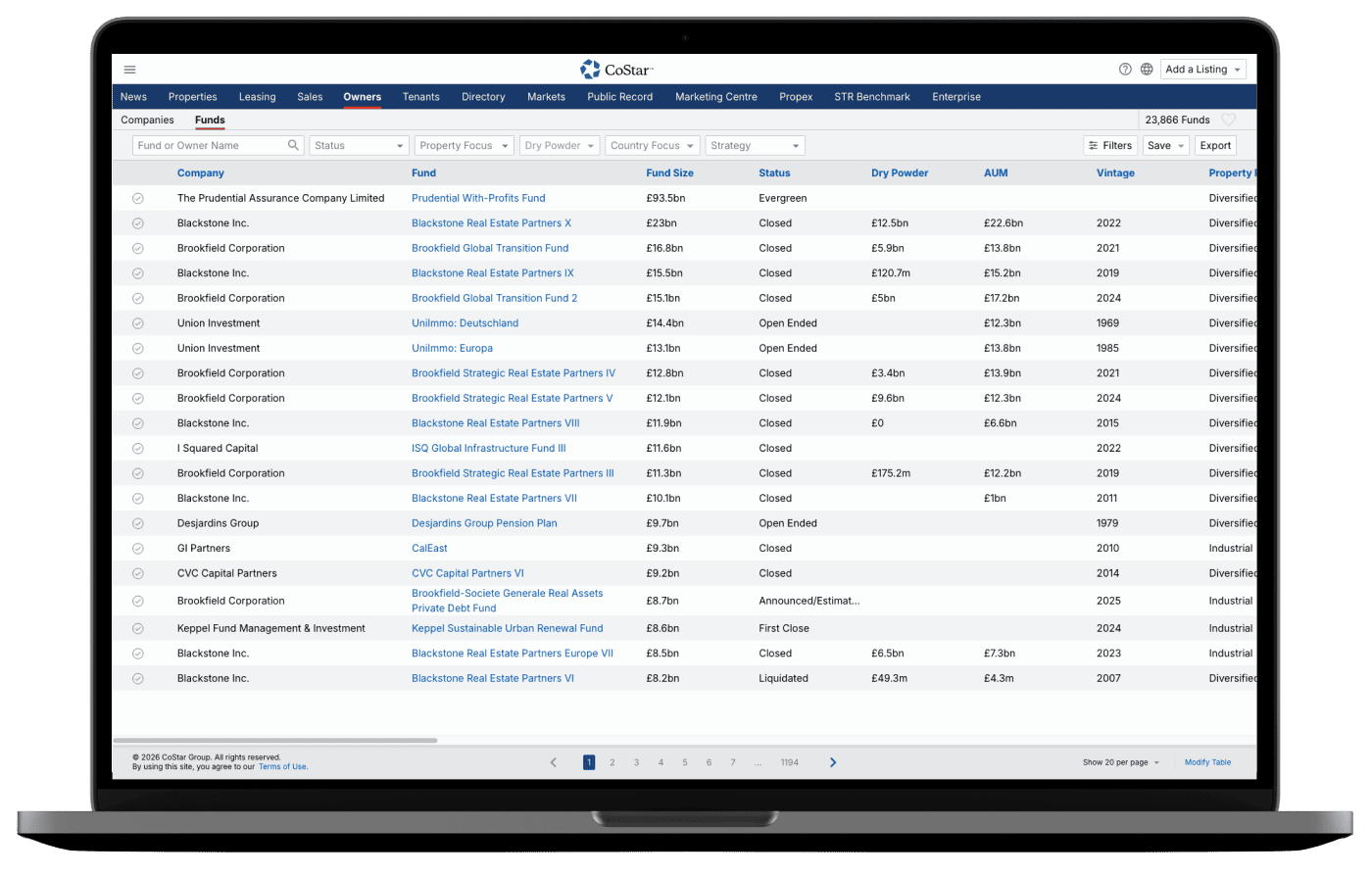Click the help question mark icon

click(1125, 70)
